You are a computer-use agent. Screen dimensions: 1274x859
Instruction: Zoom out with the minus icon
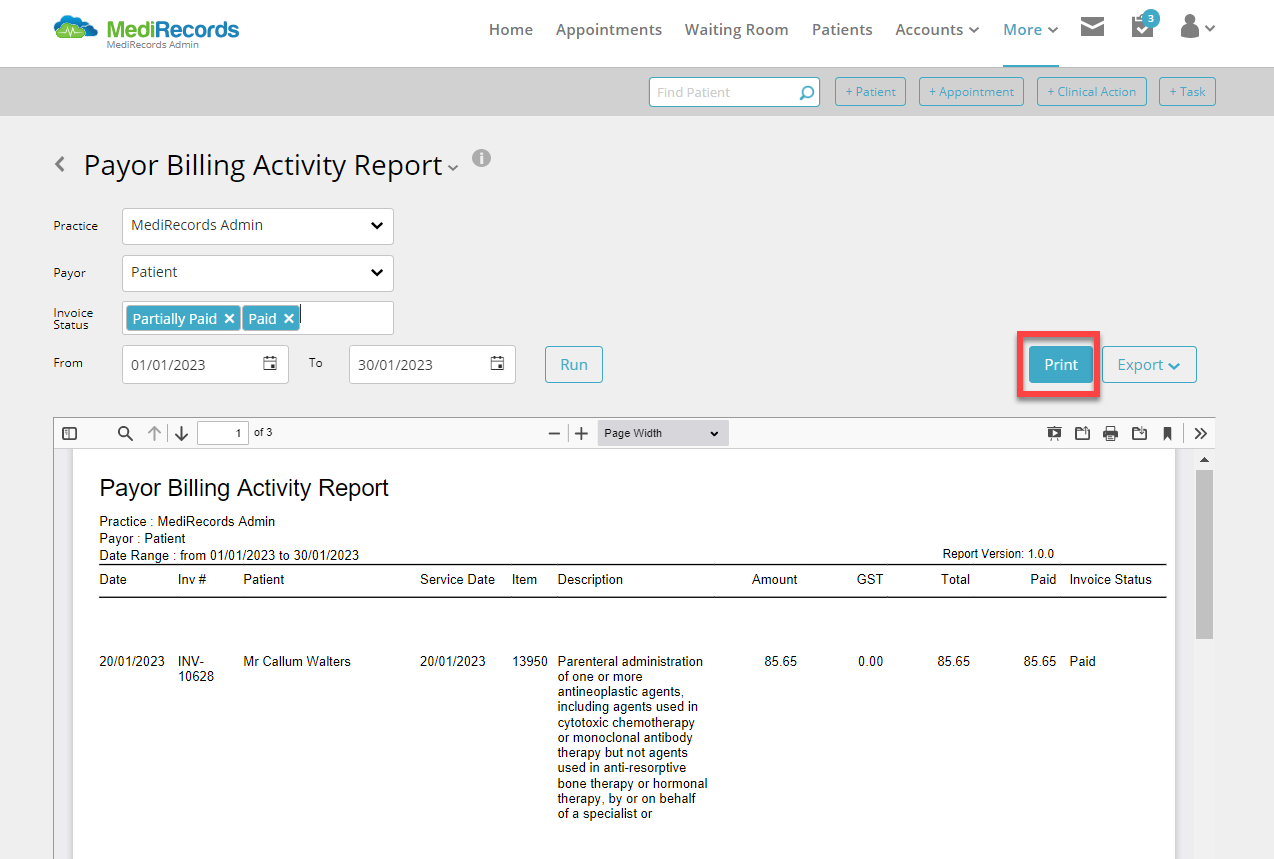click(x=554, y=433)
